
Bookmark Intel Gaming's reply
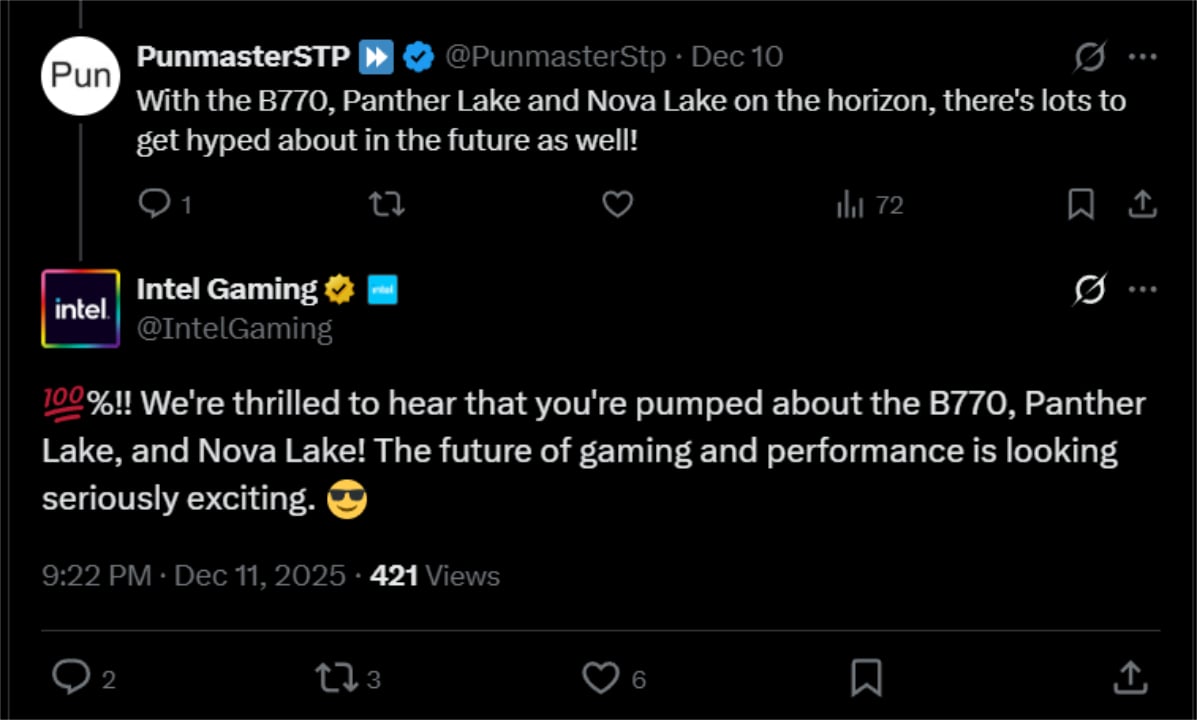(865, 677)
